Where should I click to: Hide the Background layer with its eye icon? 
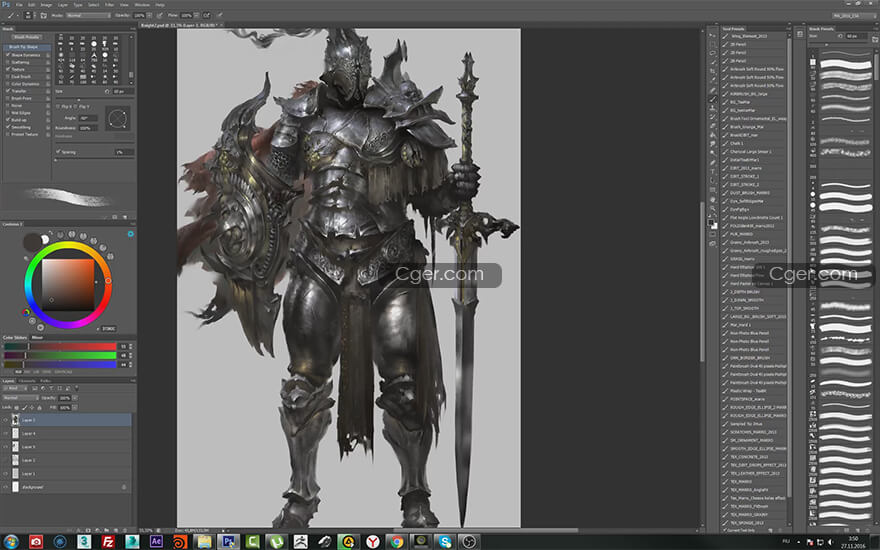6,487
